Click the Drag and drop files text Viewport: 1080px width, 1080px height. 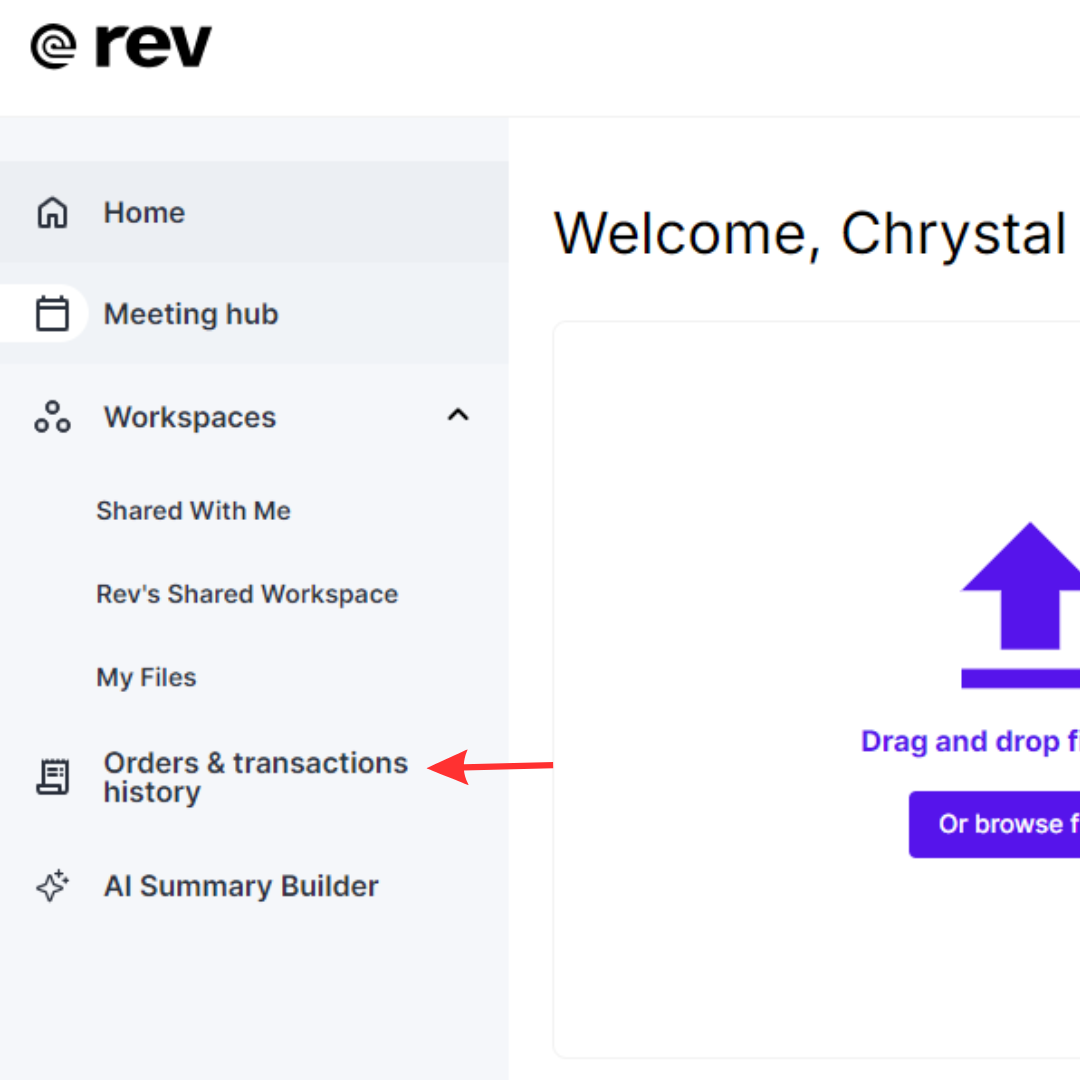pyautogui.click(x=970, y=742)
